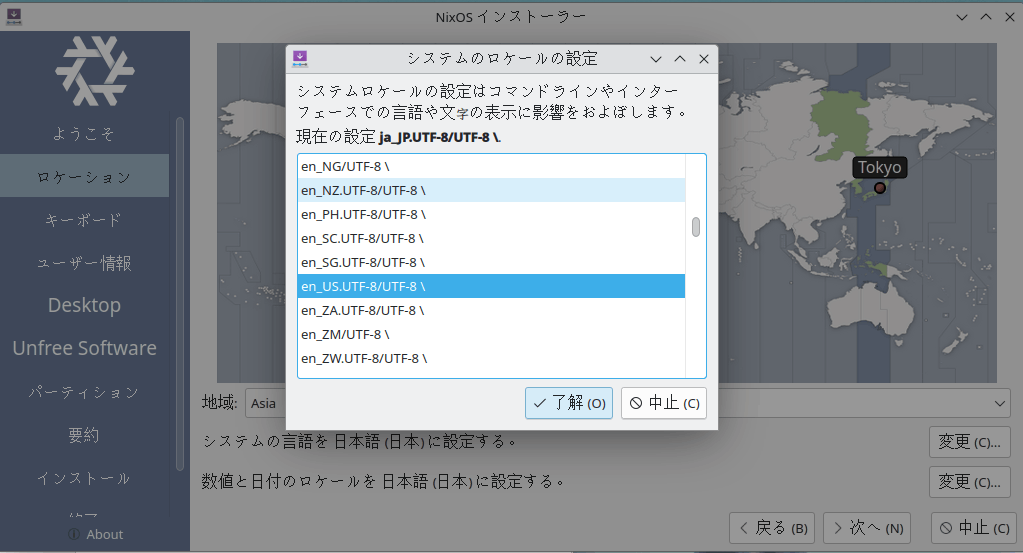Open 要約 sidebar step
1023x553 pixels.
(84, 435)
